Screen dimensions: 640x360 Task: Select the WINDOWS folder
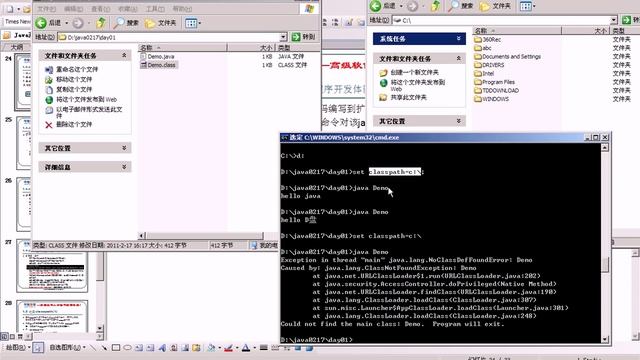coord(491,99)
